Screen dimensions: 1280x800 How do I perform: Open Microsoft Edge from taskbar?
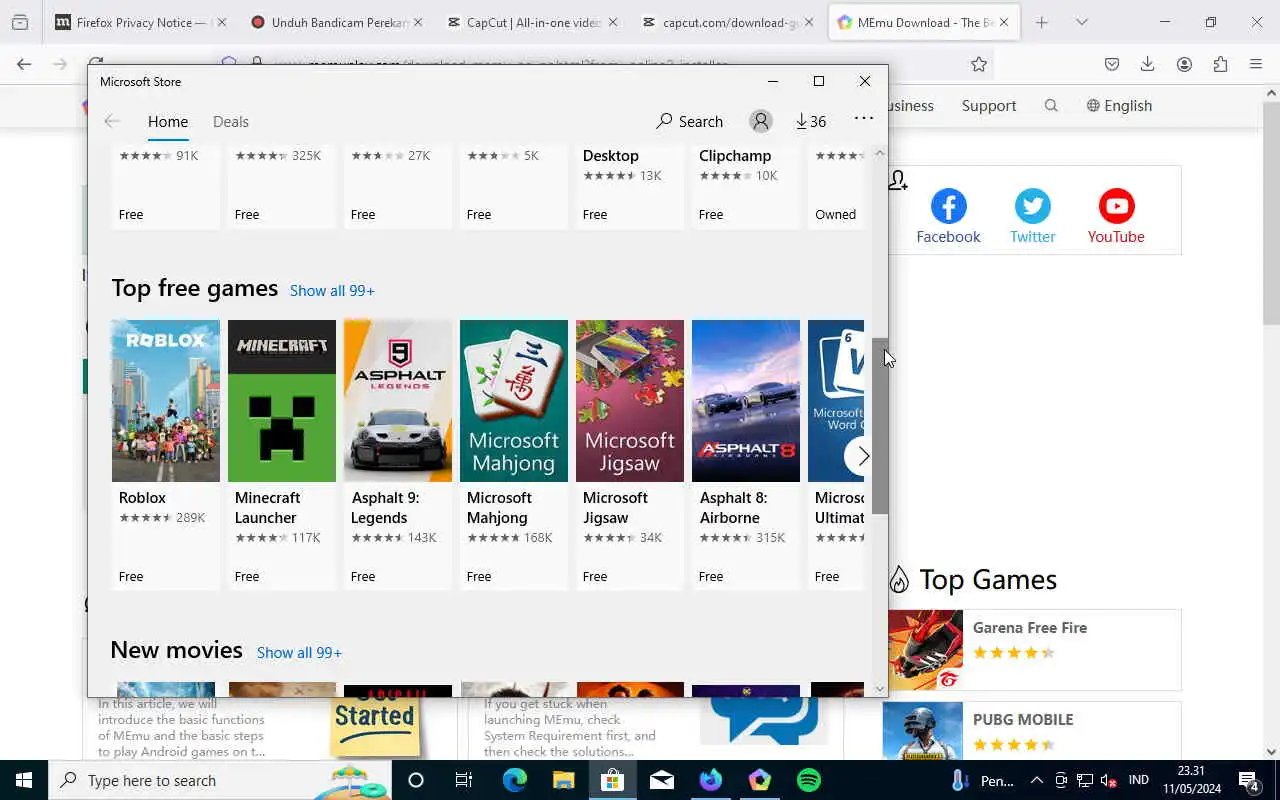click(x=514, y=780)
